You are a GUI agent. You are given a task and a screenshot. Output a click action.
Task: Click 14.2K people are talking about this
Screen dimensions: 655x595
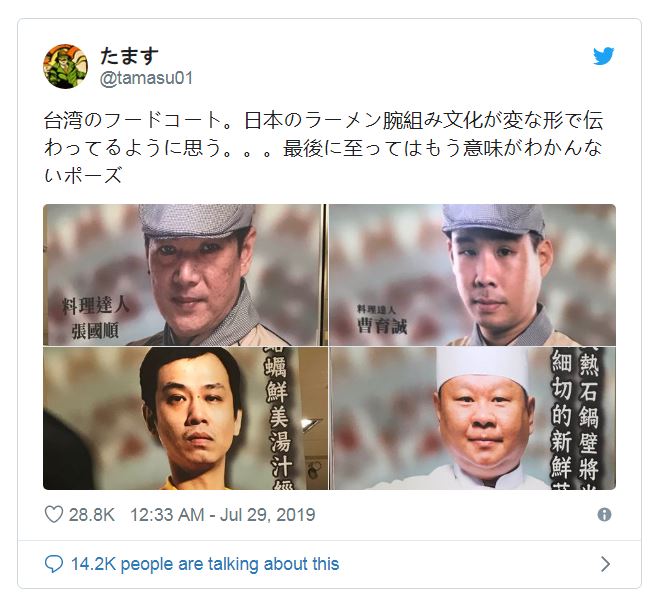pyautogui.click(x=205, y=564)
